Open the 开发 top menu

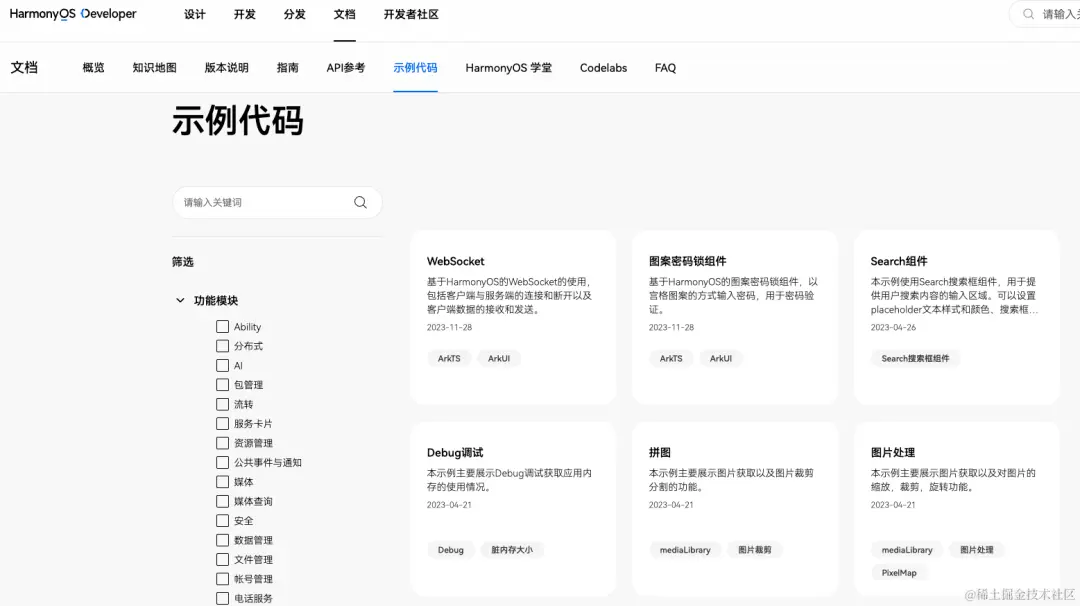[x=245, y=14]
